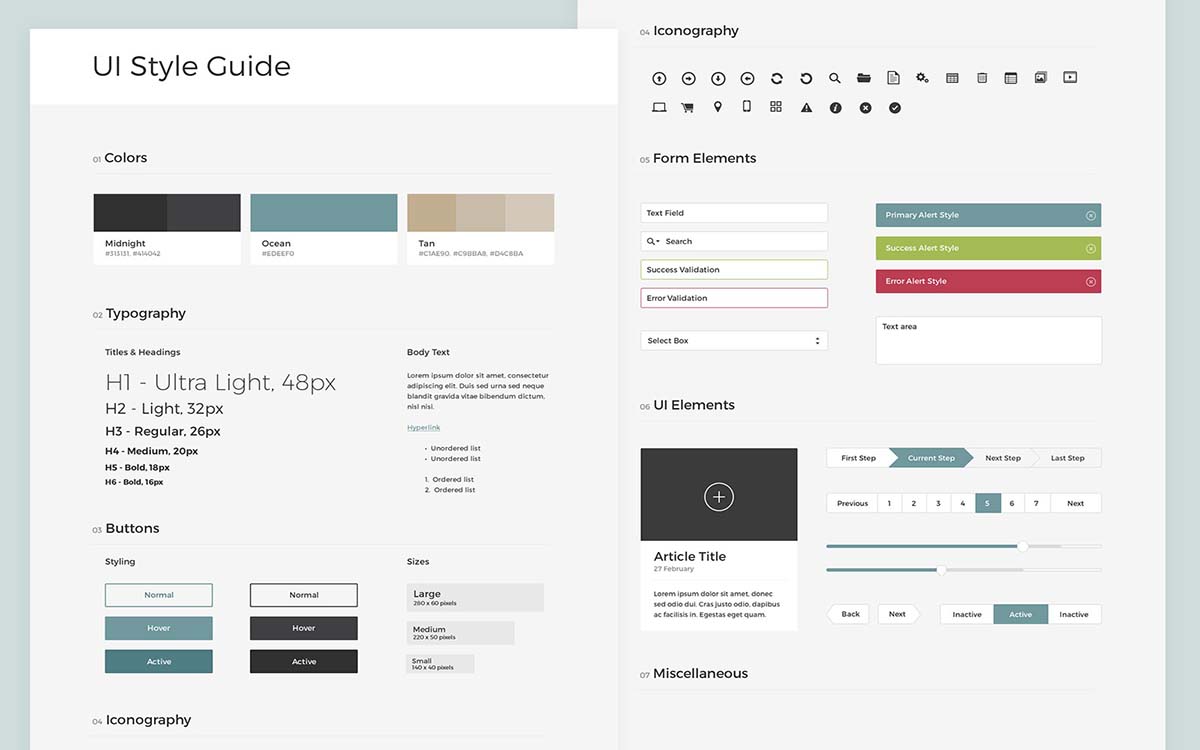
Task: Dismiss the Success Alert Style banner
Action: (x=1091, y=249)
